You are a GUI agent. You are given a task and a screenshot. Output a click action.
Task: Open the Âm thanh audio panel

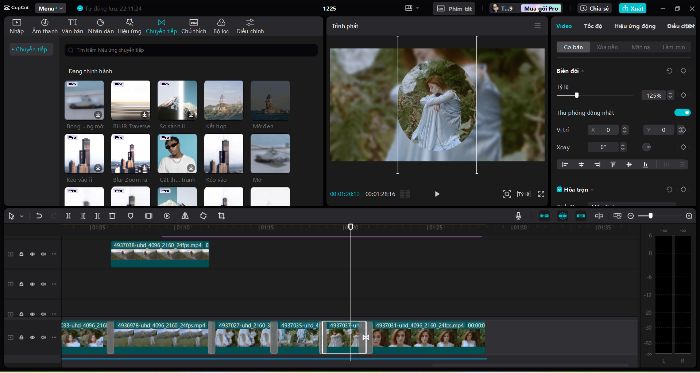click(x=45, y=26)
